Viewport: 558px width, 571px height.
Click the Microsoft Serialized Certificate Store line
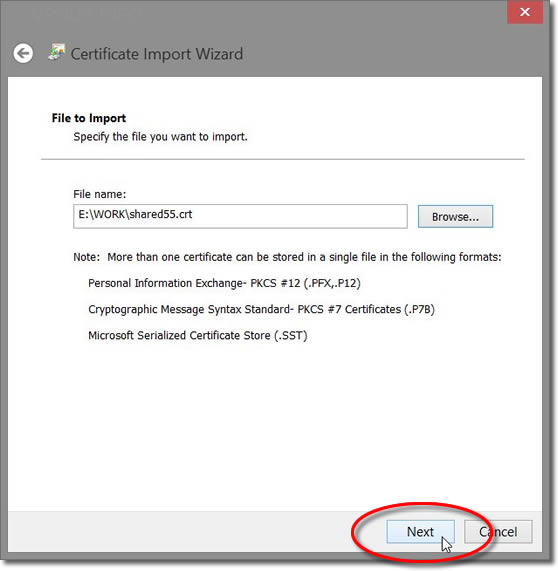(197, 335)
